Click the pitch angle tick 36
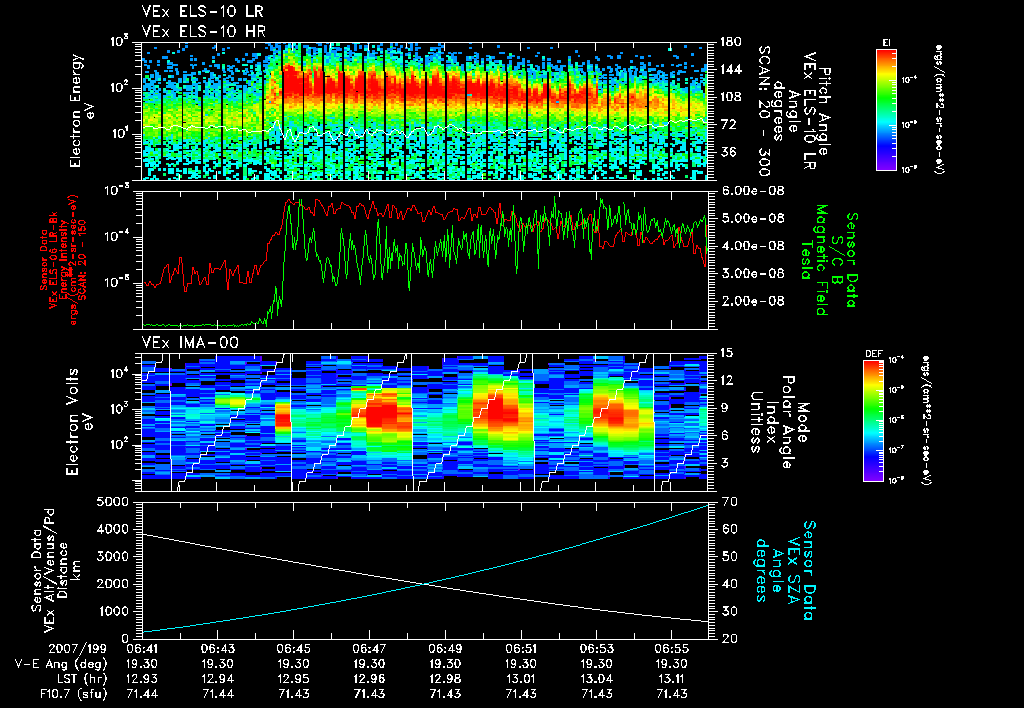The width and height of the screenshot is (1024, 708). click(x=727, y=152)
